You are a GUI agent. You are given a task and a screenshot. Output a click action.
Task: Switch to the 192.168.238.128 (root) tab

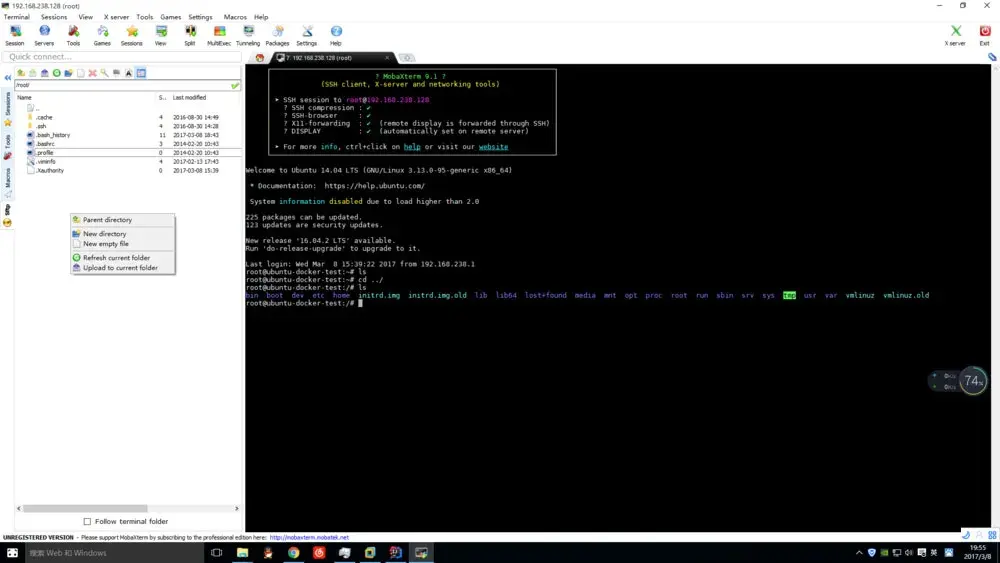333,58
